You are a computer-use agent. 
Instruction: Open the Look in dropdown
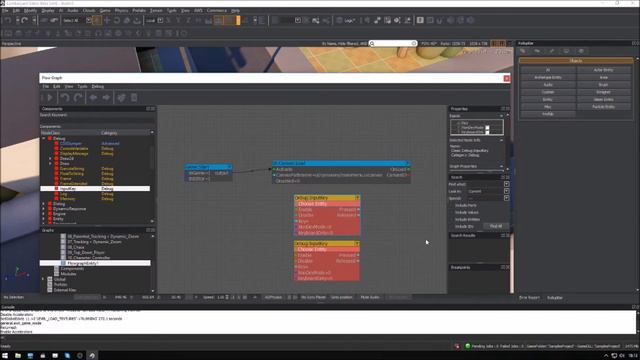pyautogui.click(x=506, y=191)
